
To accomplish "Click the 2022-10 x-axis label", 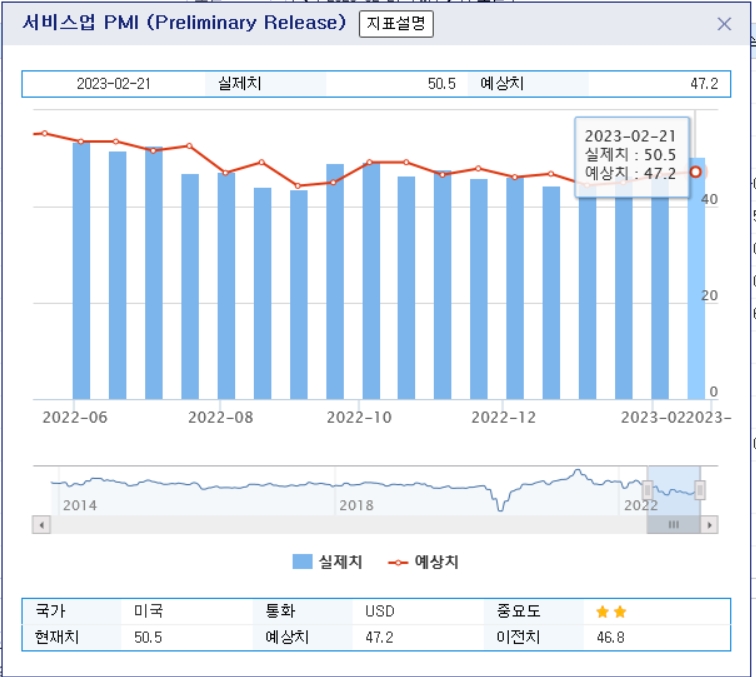I will tap(359, 417).
